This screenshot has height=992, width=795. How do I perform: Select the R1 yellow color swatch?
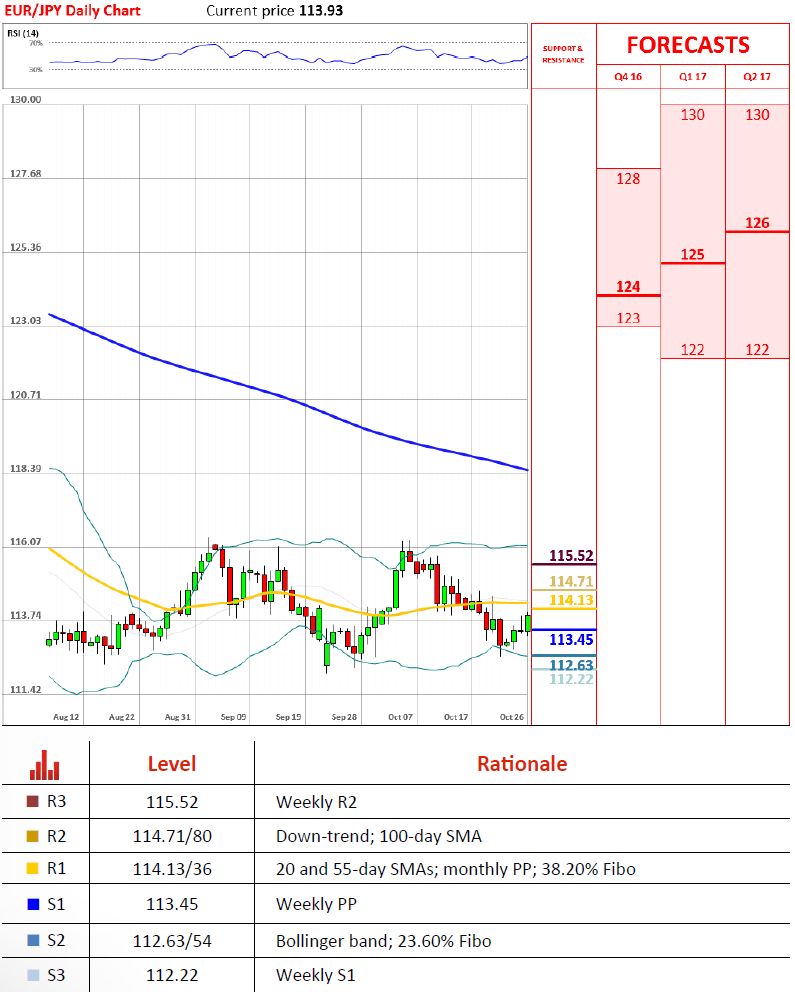coord(33,869)
